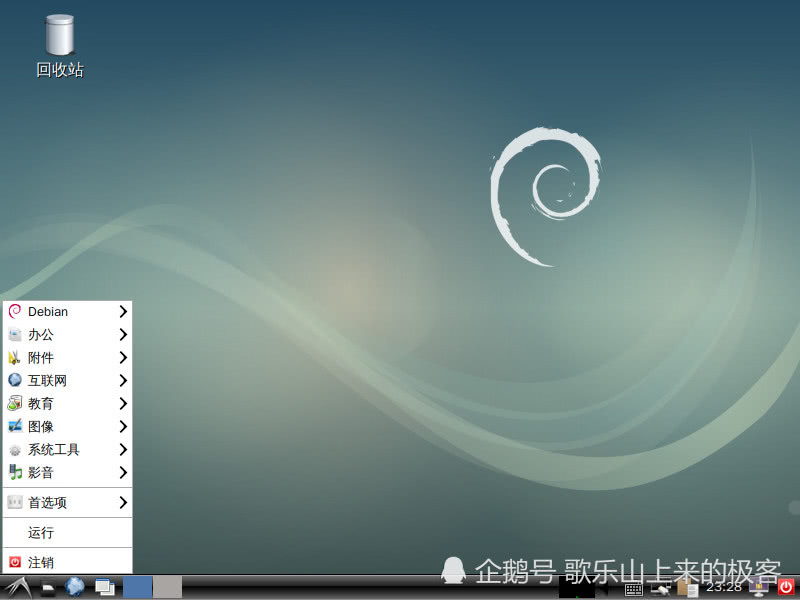Expand the 附件 submenu arrow

tap(123, 358)
